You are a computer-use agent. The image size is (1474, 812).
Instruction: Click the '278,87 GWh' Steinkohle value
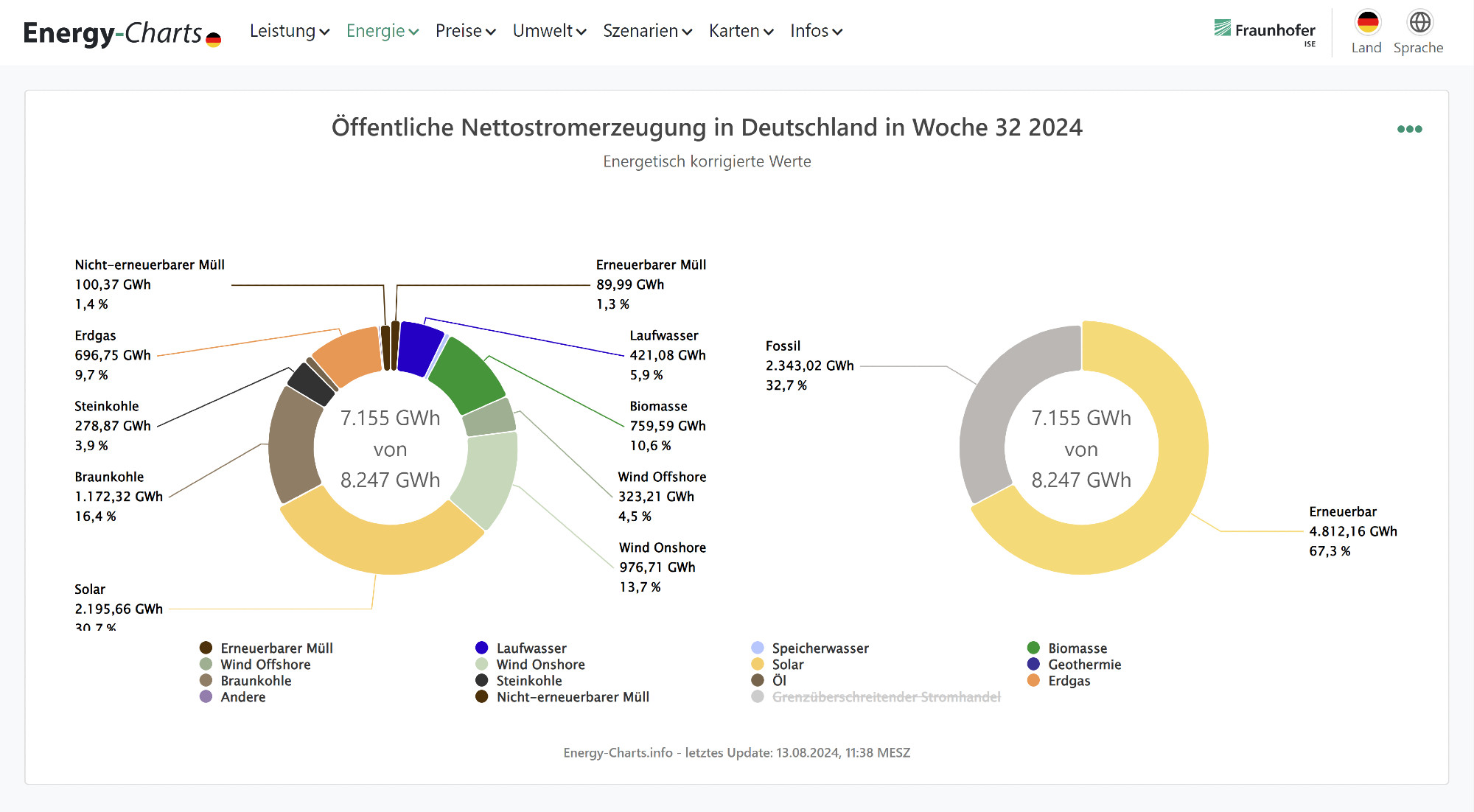113,426
